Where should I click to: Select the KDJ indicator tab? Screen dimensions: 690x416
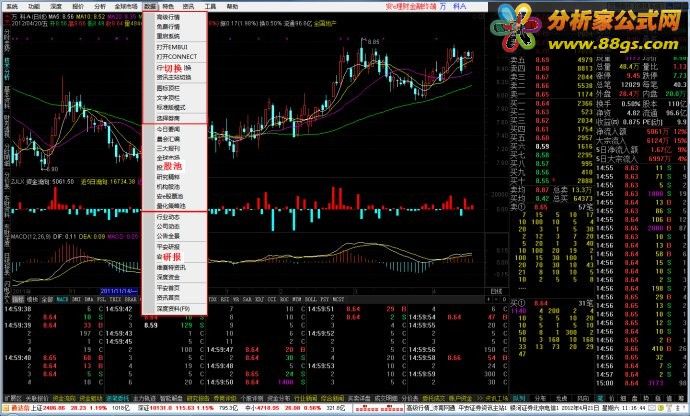[259, 299]
